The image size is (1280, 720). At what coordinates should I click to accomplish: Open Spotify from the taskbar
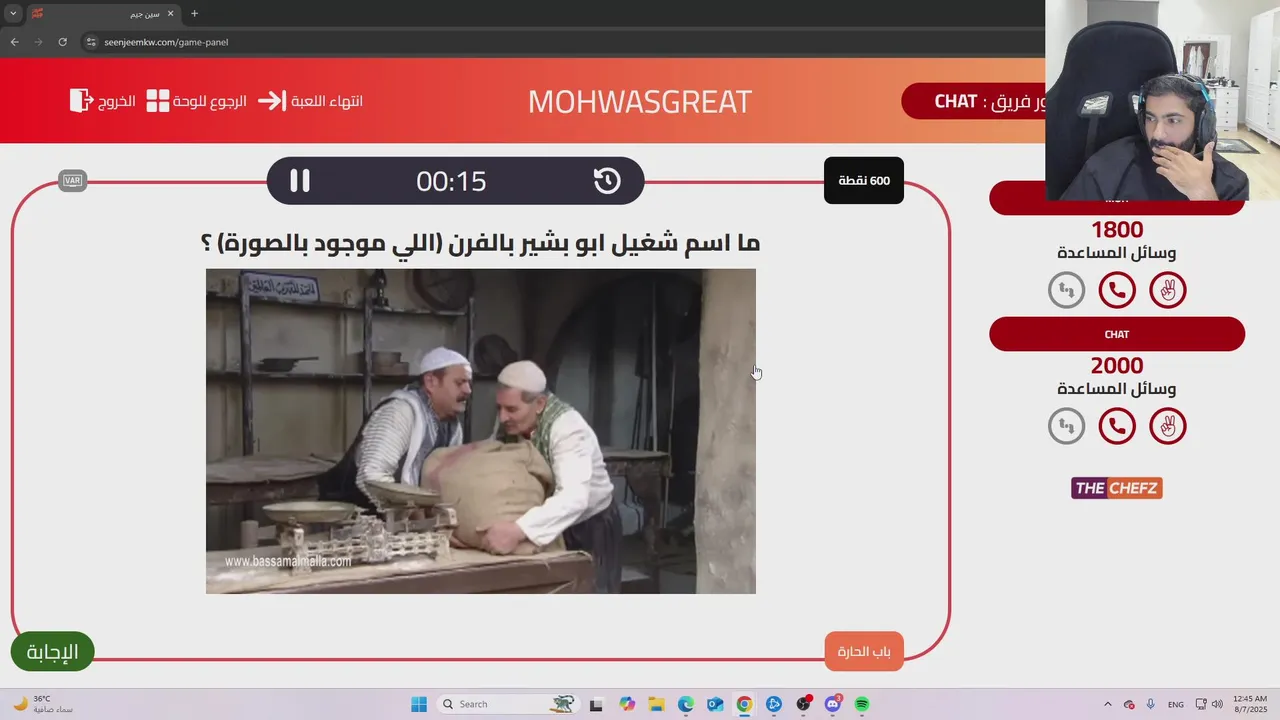pos(862,704)
